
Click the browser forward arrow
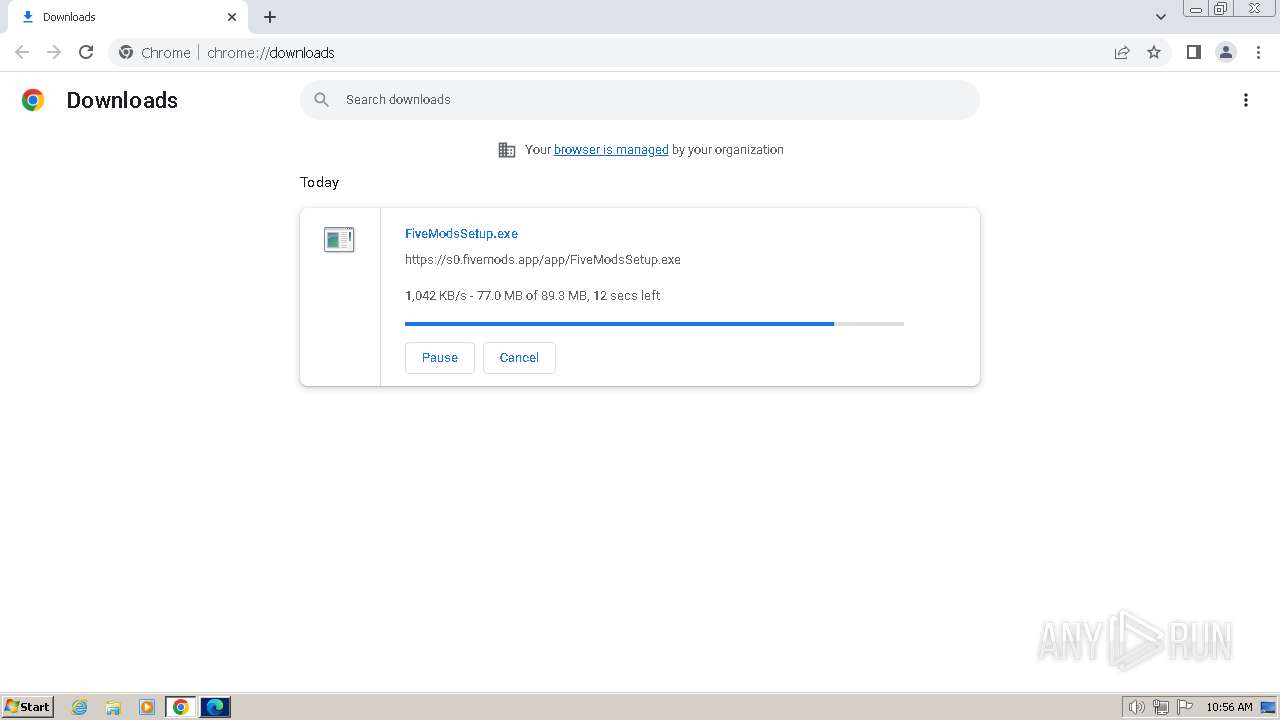pos(54,52)
